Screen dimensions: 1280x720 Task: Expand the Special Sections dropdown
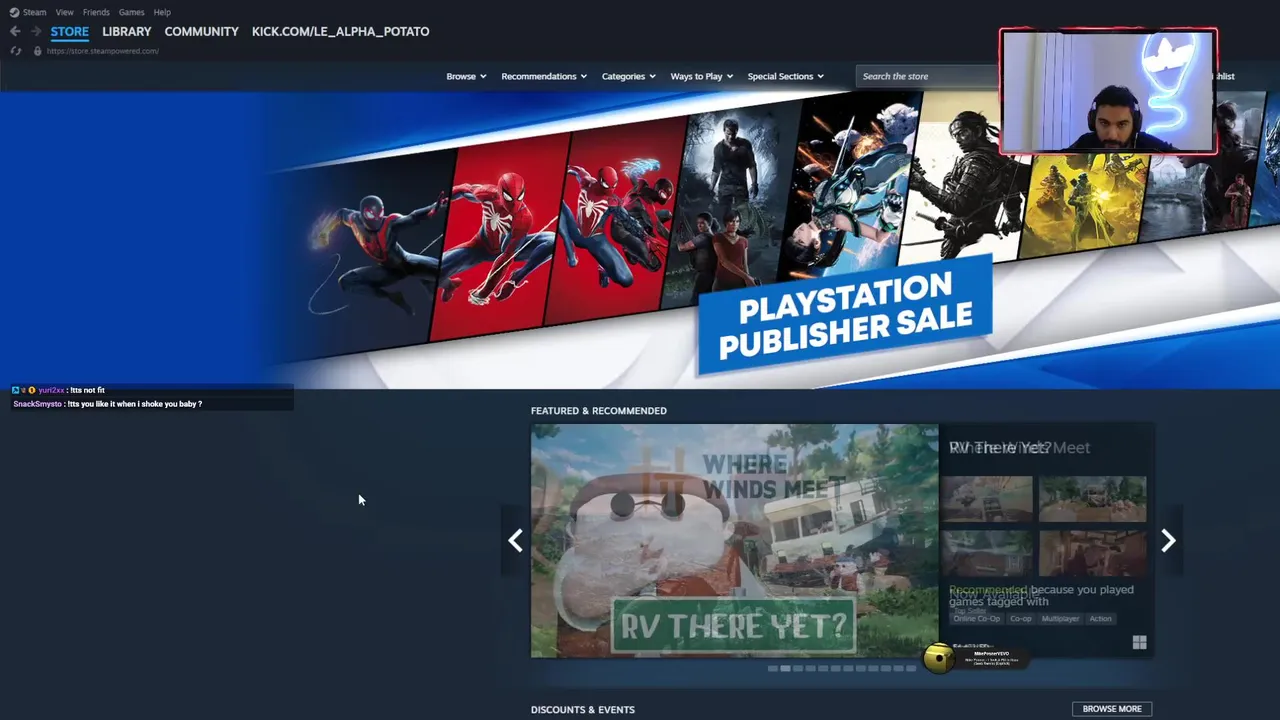point(785,76)
